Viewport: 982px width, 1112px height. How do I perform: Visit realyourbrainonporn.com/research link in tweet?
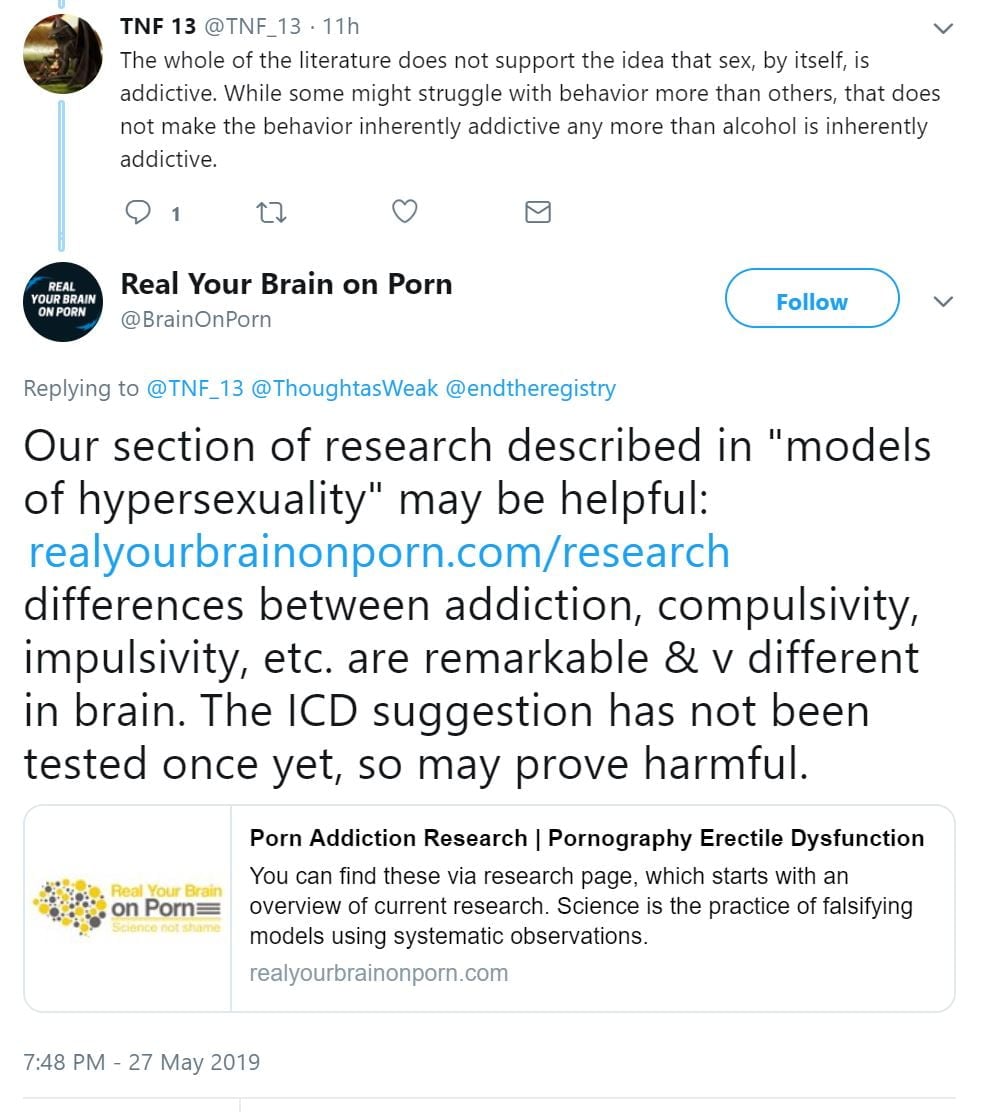[x=379, y=553]
